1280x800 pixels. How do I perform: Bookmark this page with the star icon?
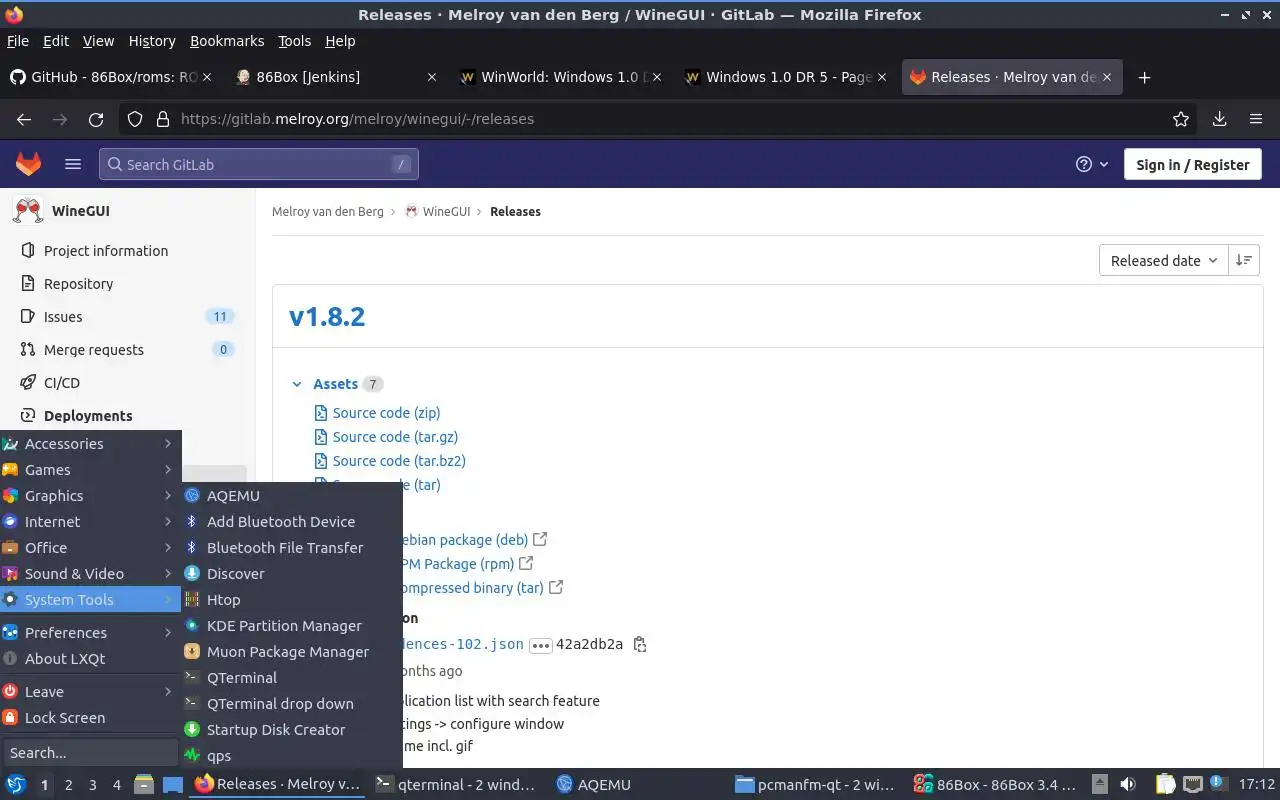(x=1181, y=119)
